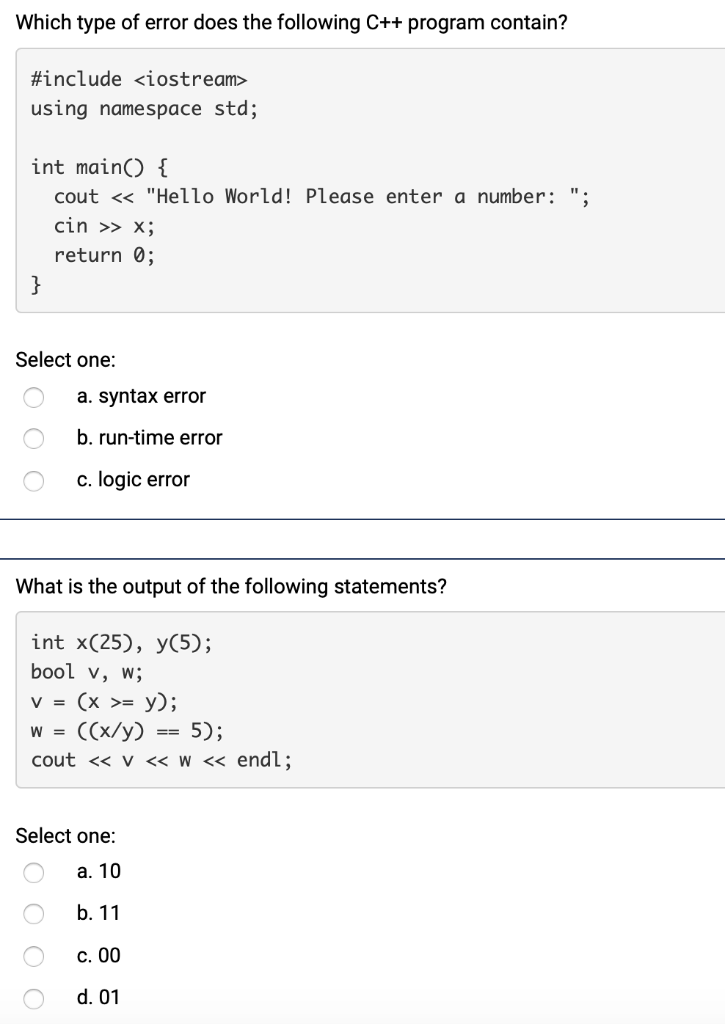Click the 'What is the output' question text
The image size is (725, 1024).
pos(231,586)
